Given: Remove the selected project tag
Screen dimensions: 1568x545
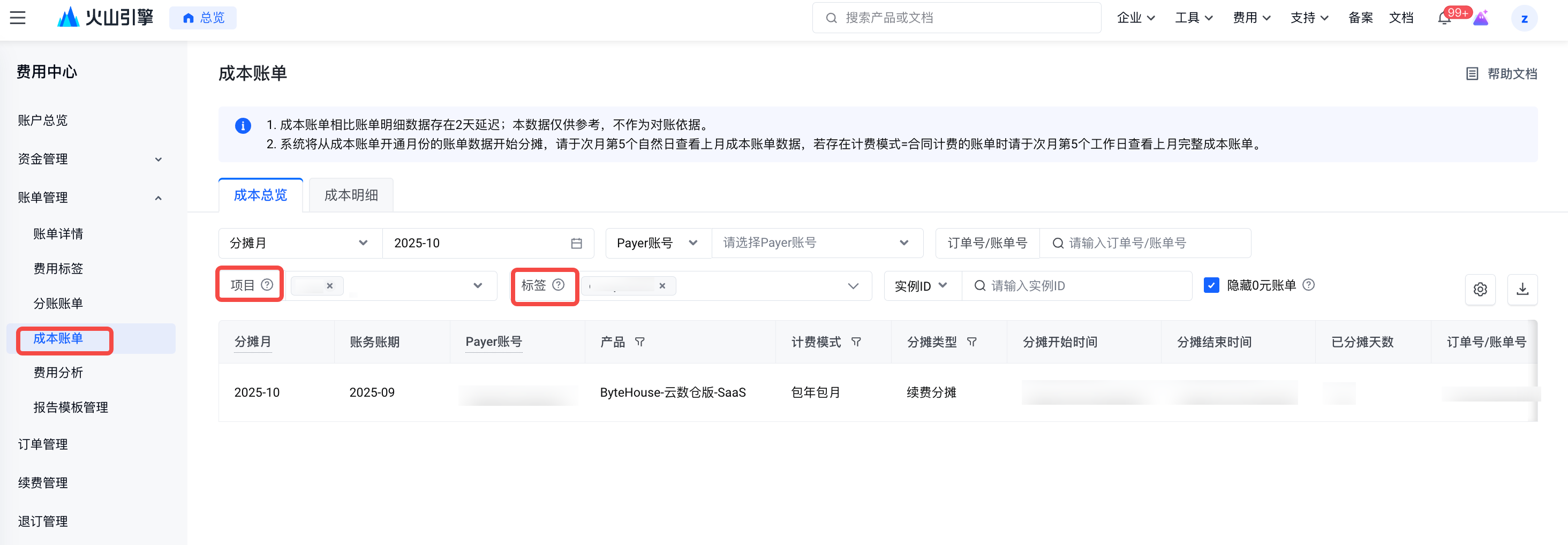Looking at the screenshot, I should (329, 285).
